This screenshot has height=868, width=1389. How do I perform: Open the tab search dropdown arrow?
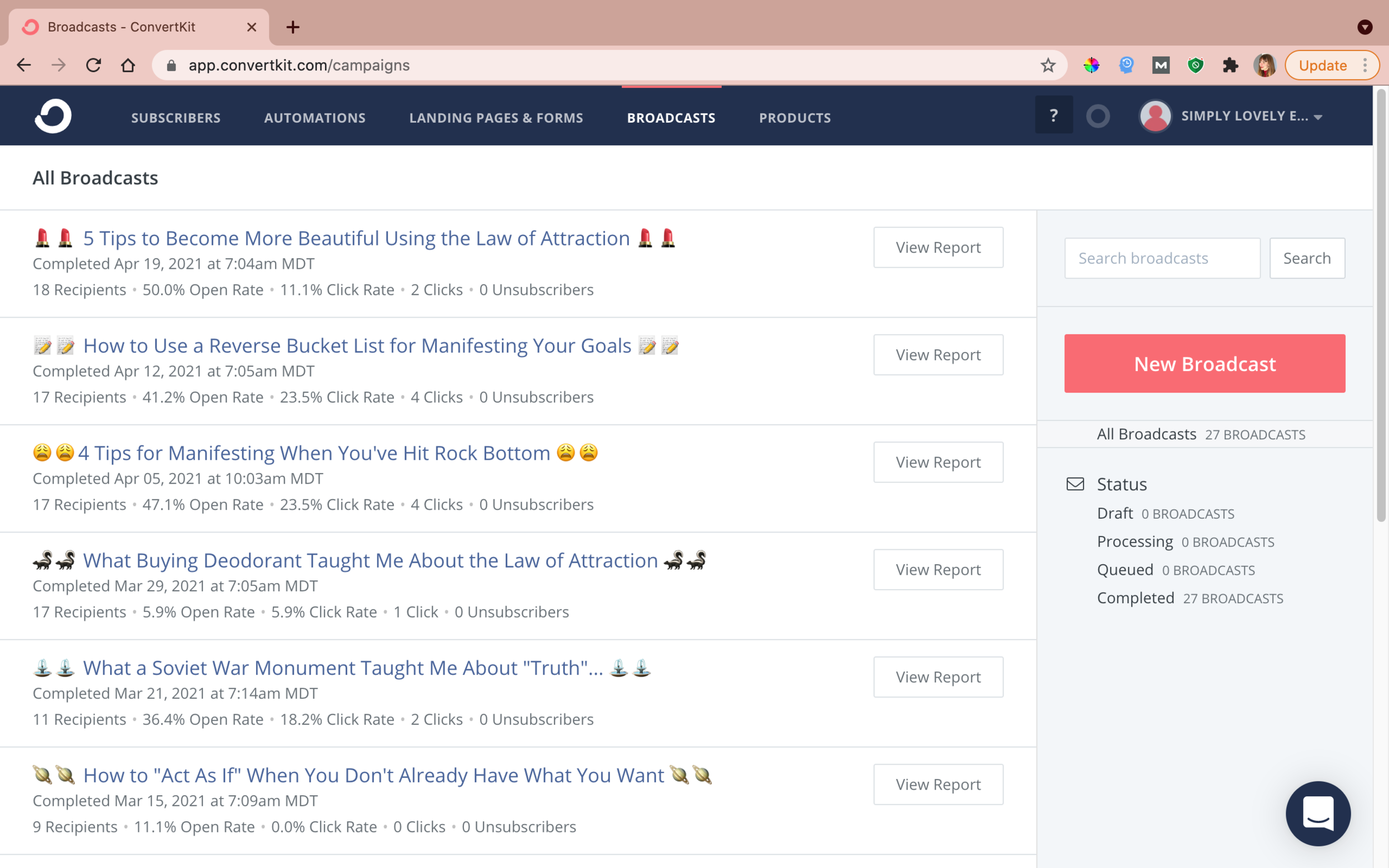1365,27
